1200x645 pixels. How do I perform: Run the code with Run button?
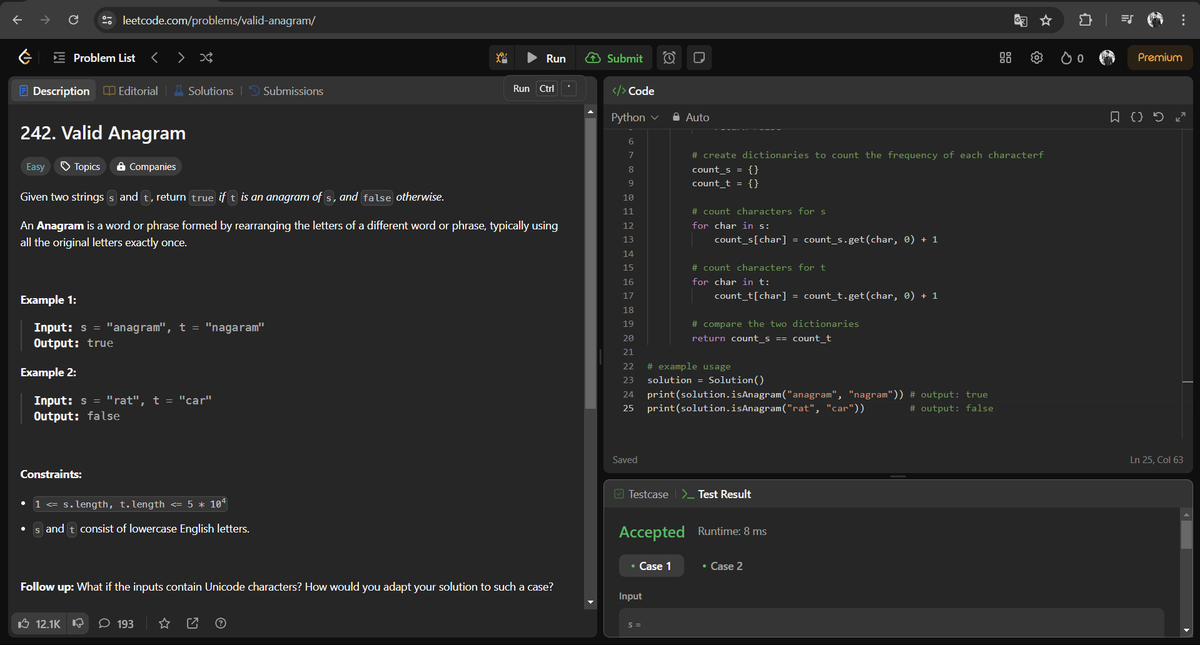pyautogui.click(x=547, y=58)
